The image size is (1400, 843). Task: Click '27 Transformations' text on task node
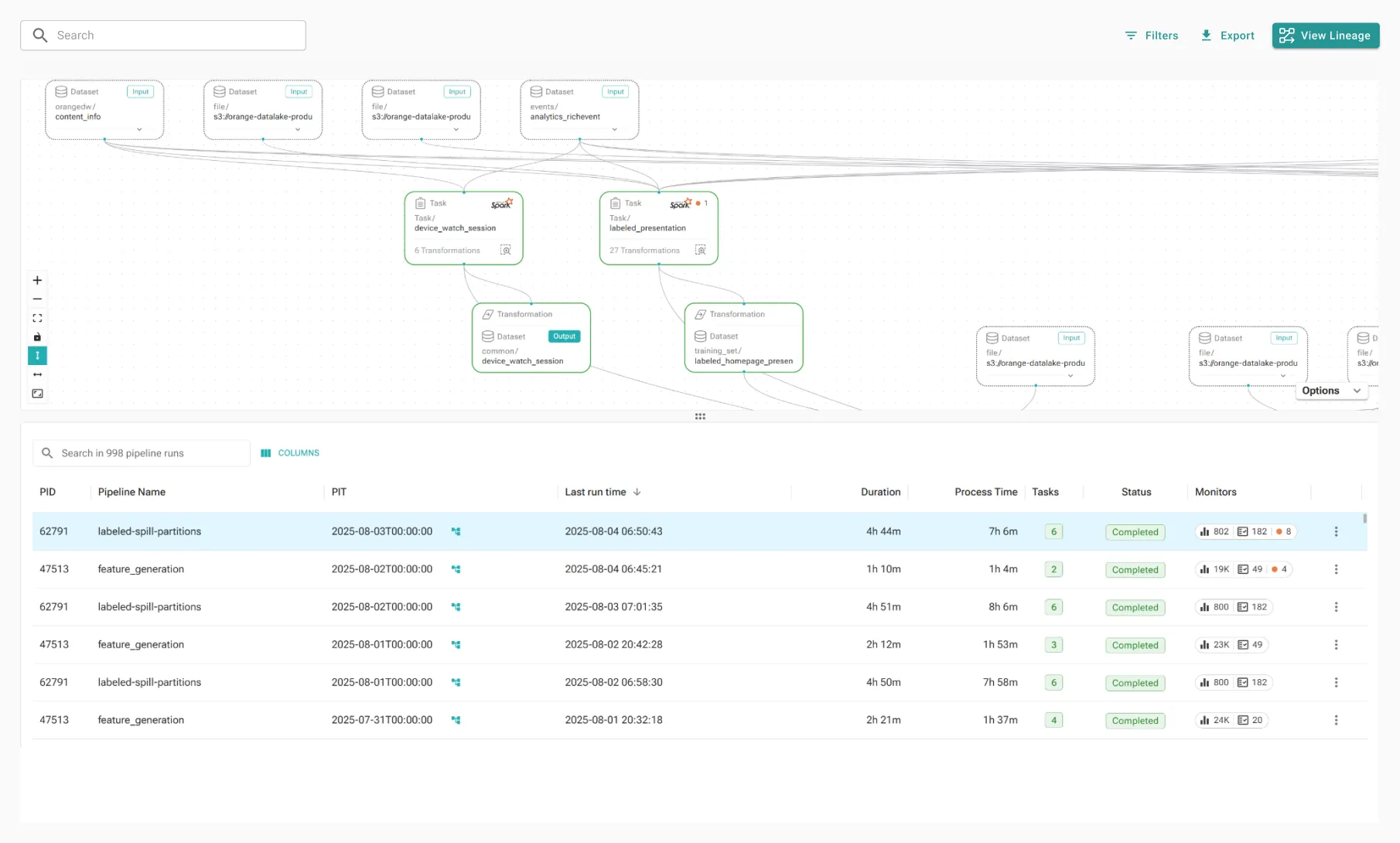tap(644, 251)
